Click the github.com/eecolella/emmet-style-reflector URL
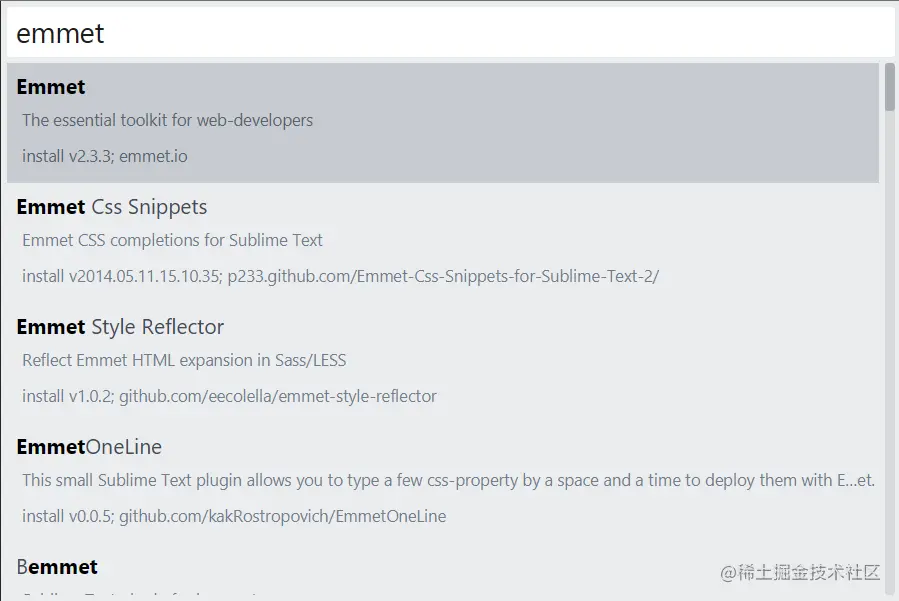This screenshot has height=601, width=899. point(278,396)
